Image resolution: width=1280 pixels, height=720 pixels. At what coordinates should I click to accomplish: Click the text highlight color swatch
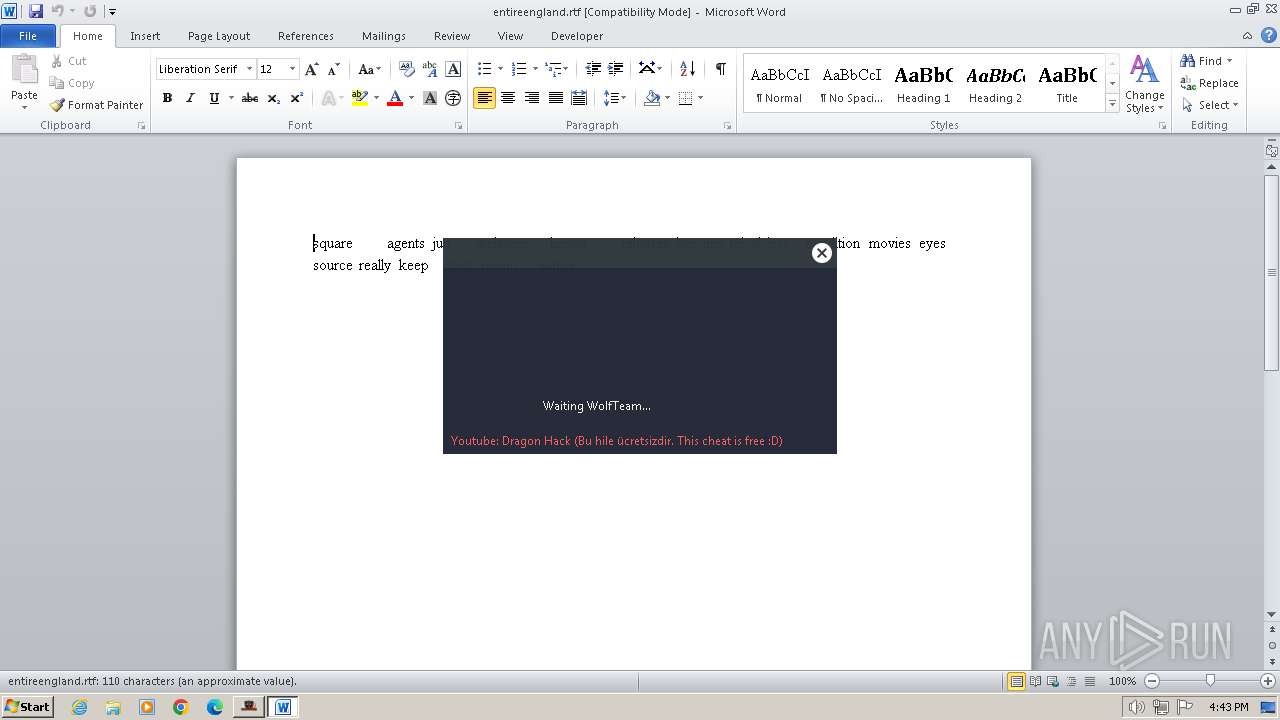point(360,98)
